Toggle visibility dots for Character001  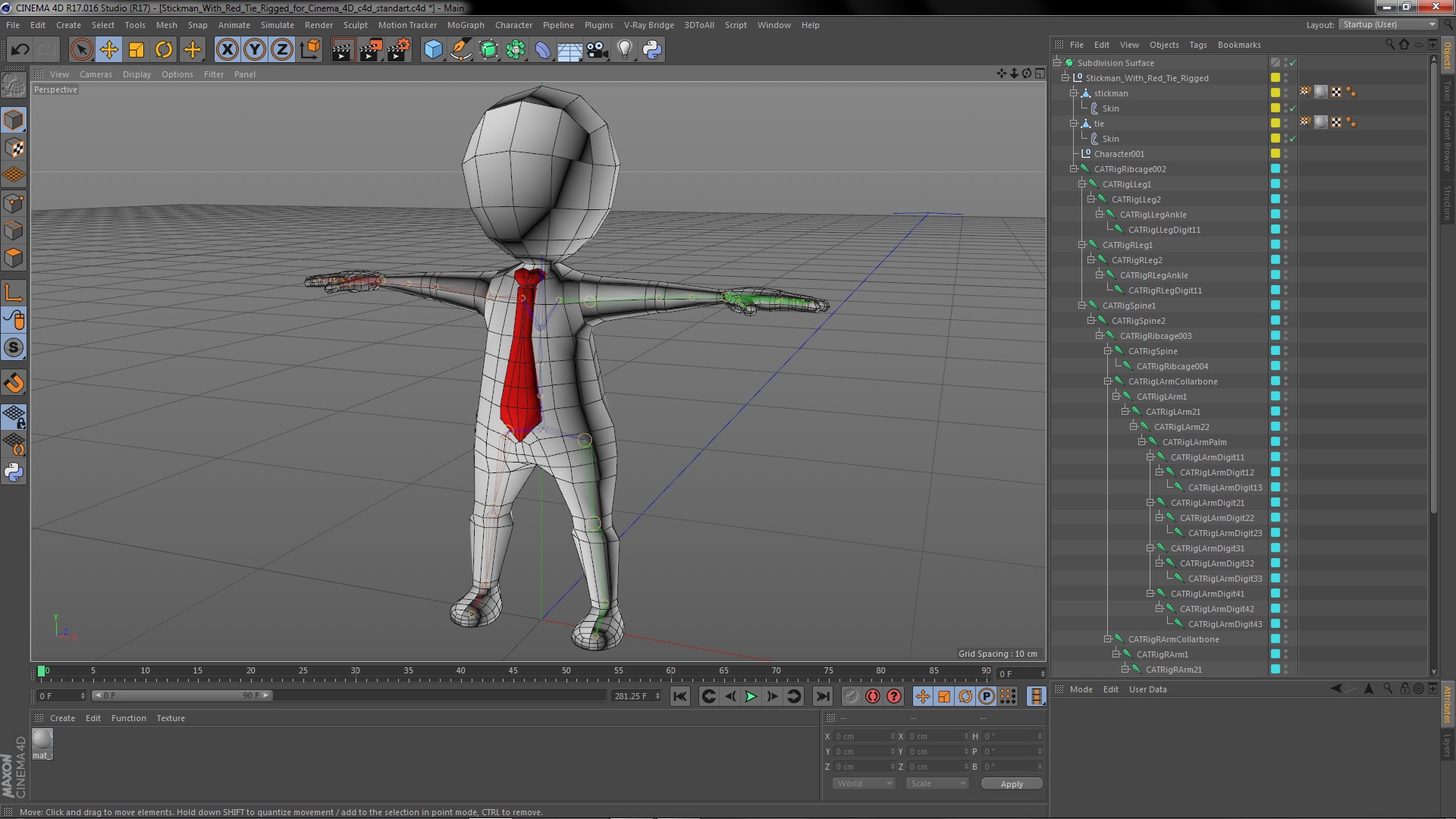pos(1285,154)
